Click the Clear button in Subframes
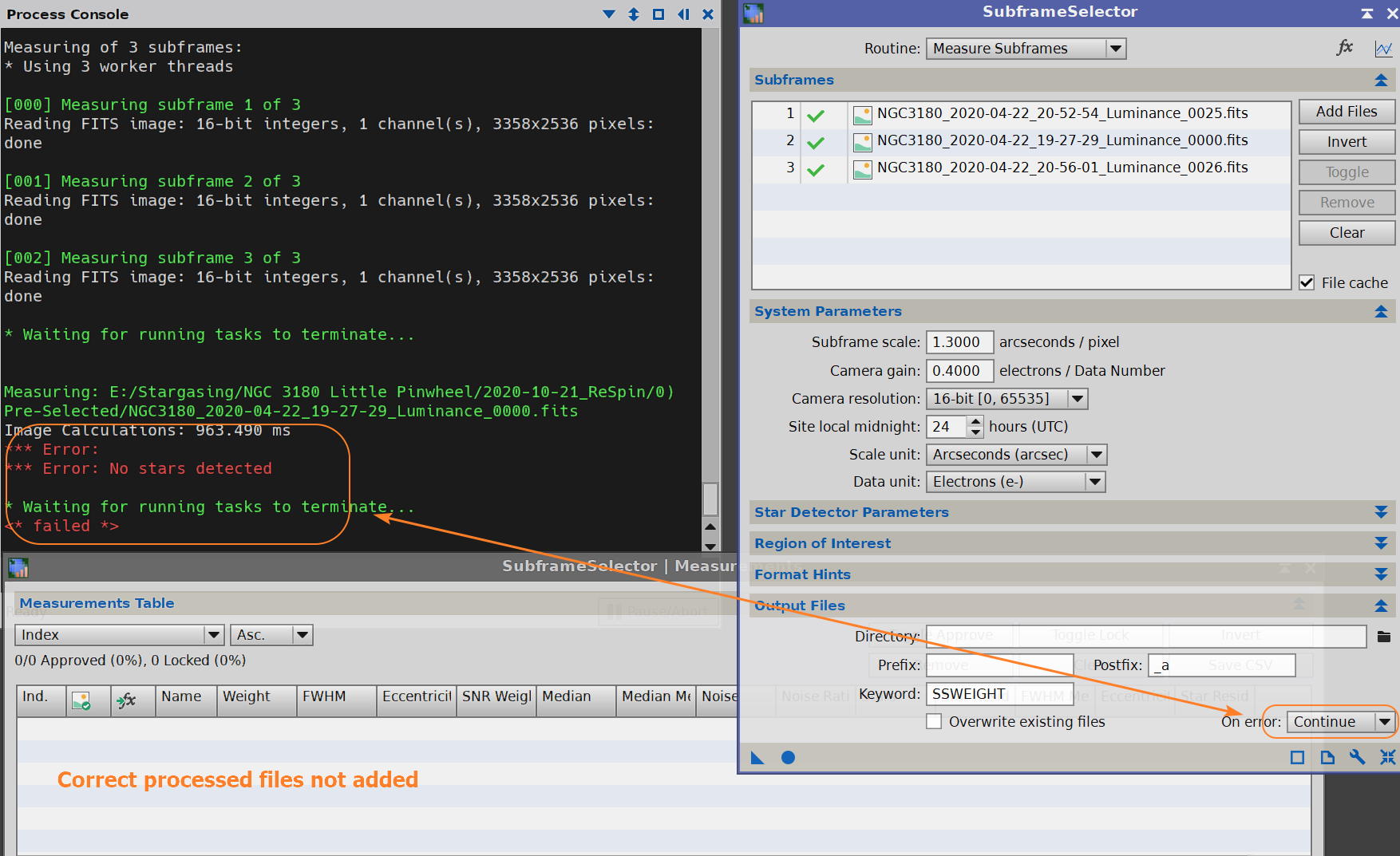The width and height of the screenshot is (1400, 856). click(1347, 233)
